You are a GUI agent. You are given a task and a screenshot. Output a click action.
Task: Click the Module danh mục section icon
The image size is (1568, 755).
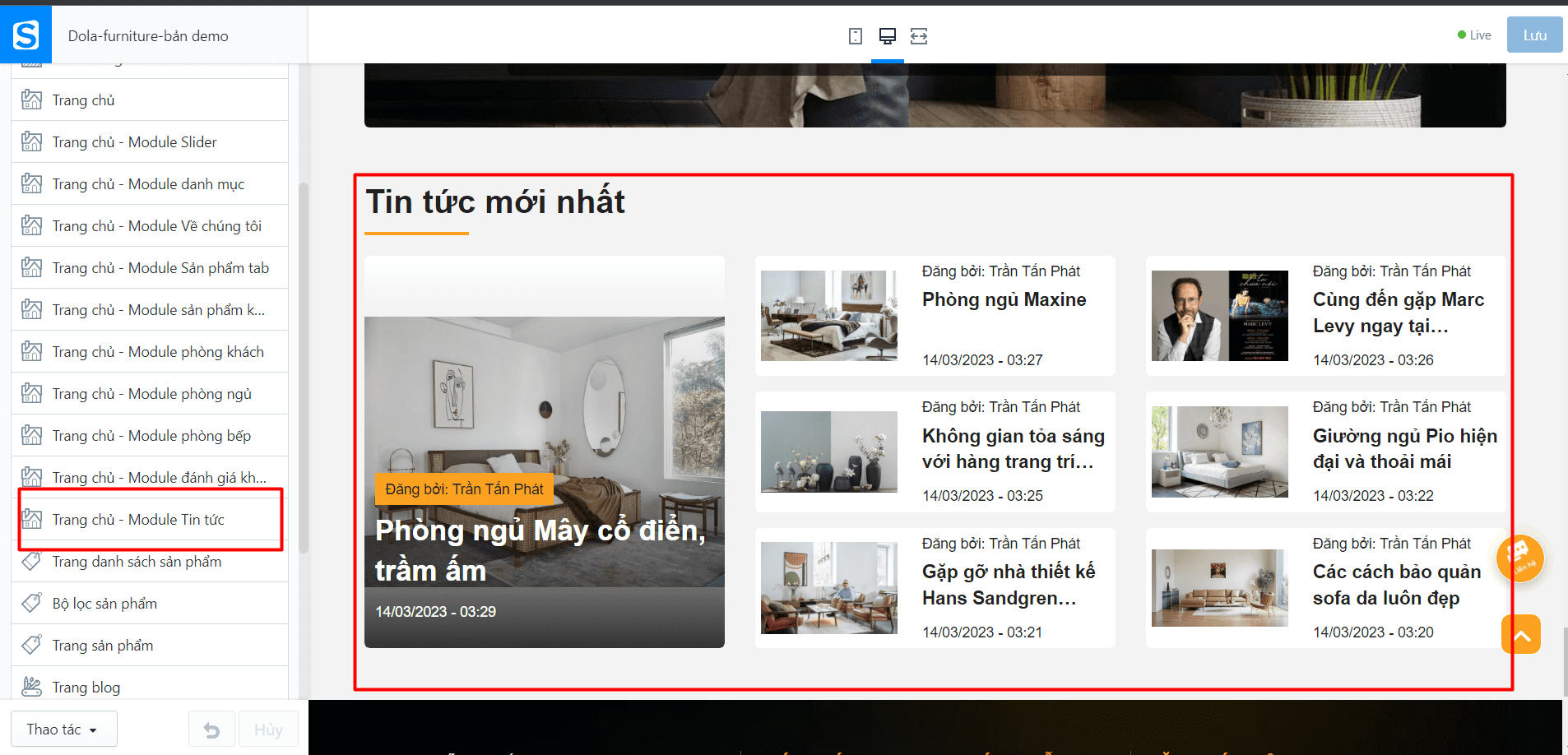tap(32, 184)
